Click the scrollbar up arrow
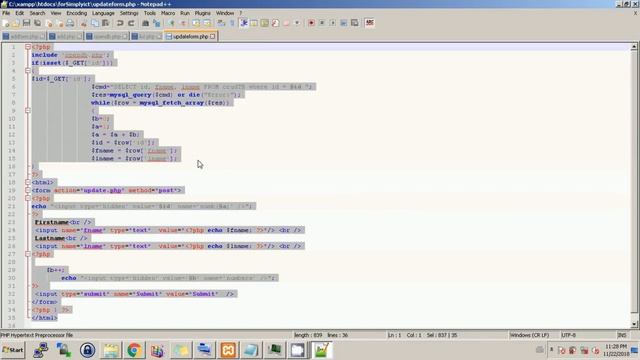The height and width of the screenshot is (360, 640). coord(634,47)
